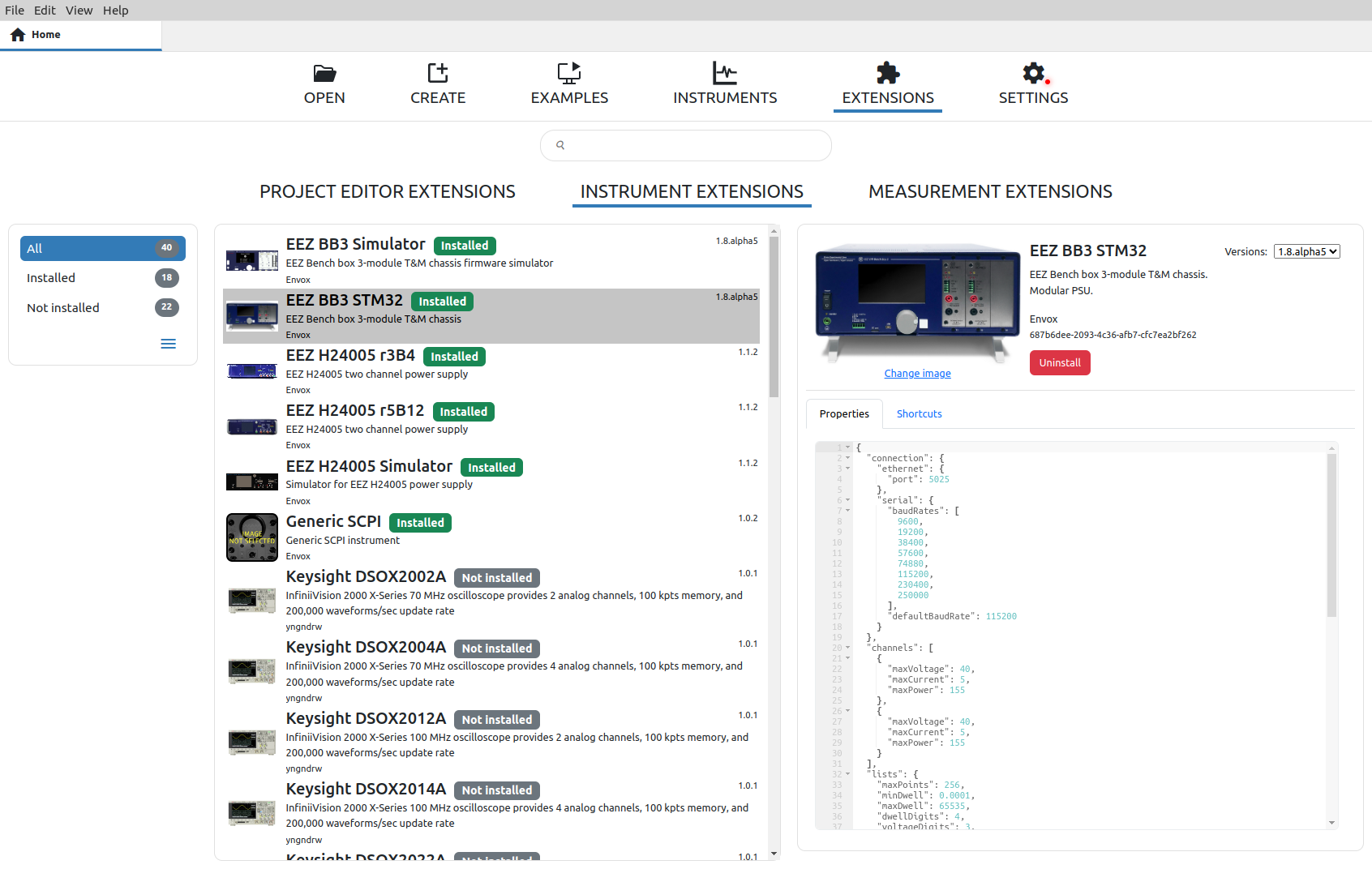The image size is (1372, 869).
Task: Select Keysight DSOX2002A entry title
Action: pos(366,577)
